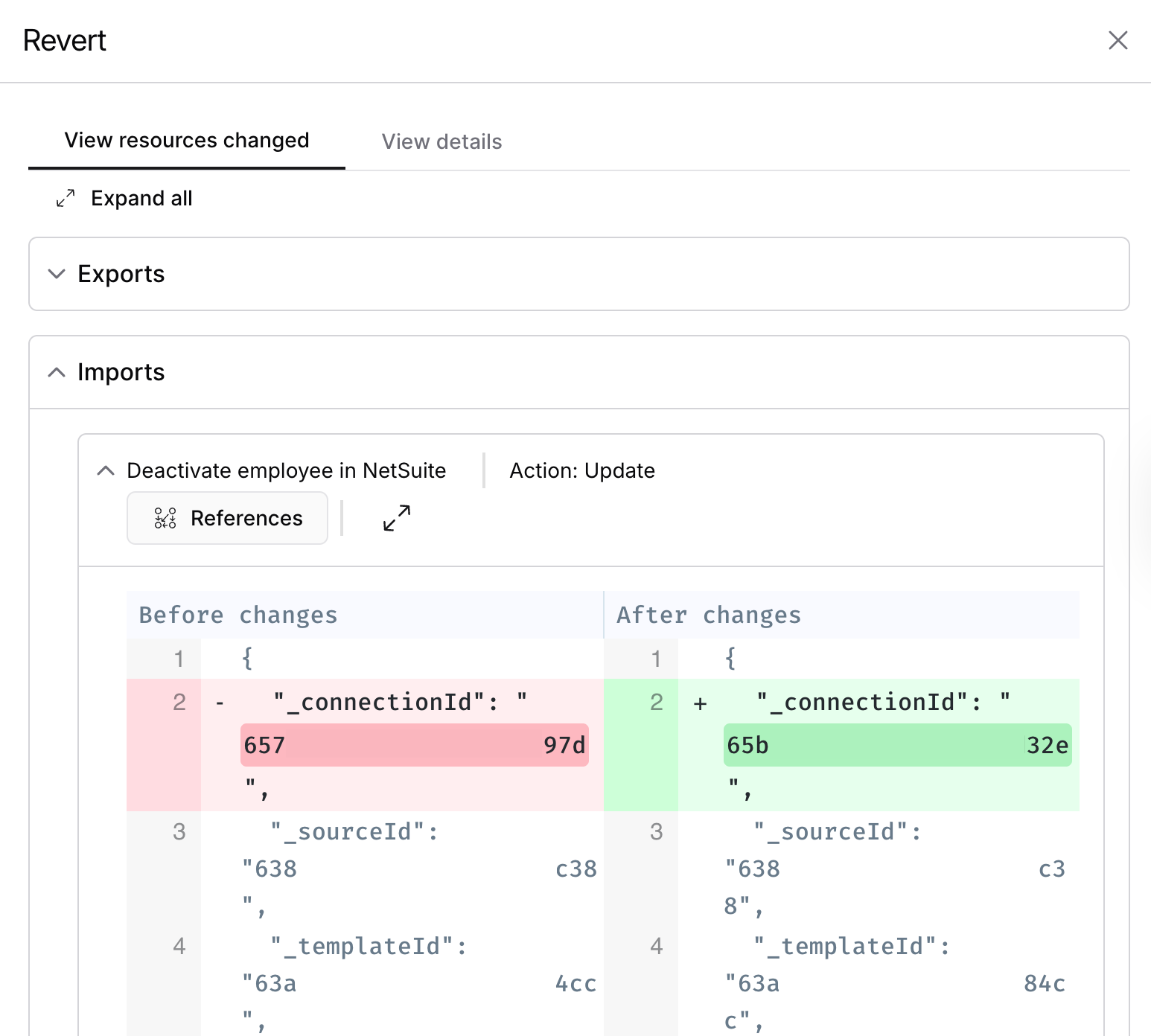
Task: Open the References button
Action: click(227, 518)
